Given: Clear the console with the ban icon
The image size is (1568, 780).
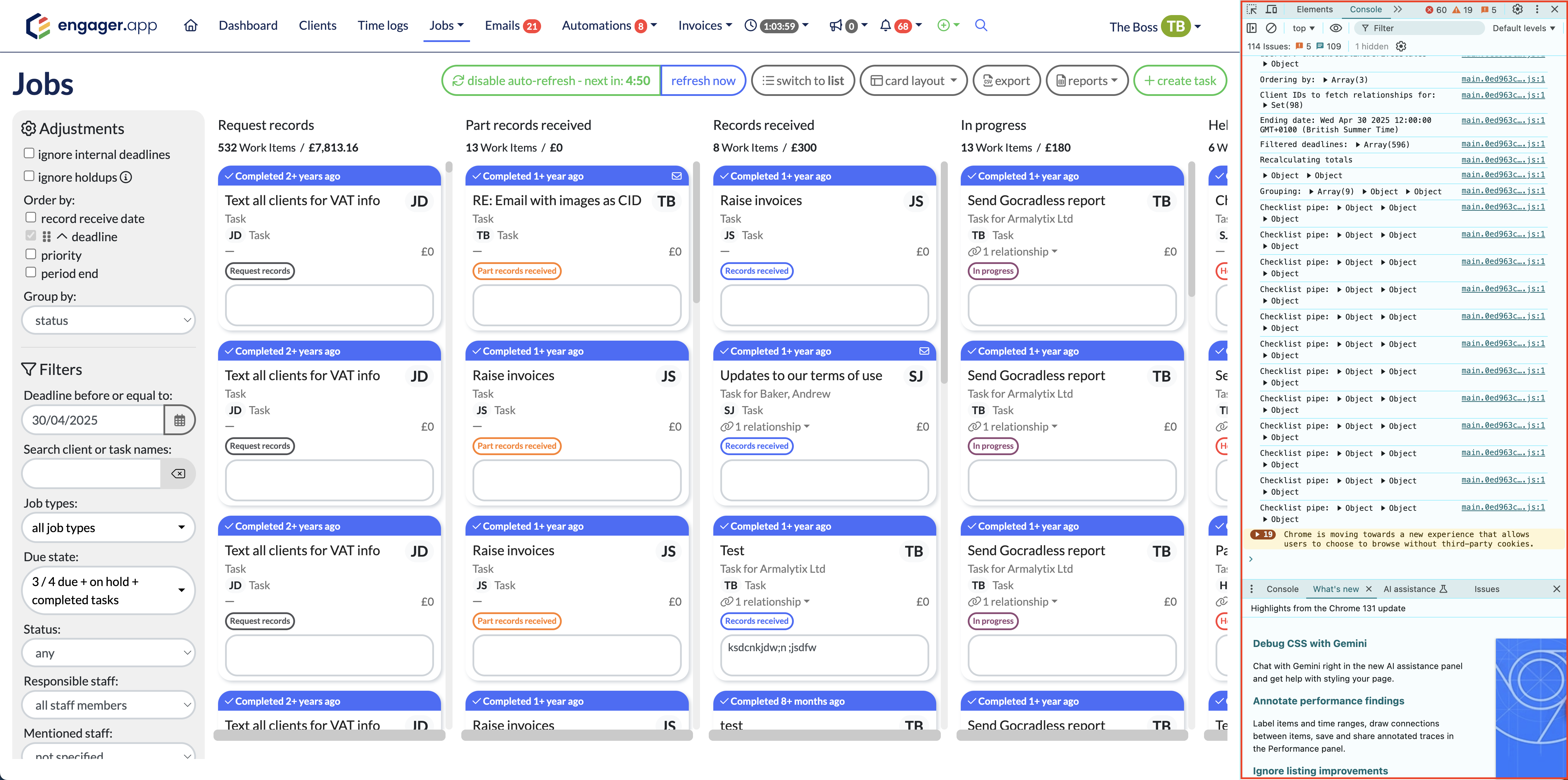Looking at the screenshot, I should click(x=1272, y=28).
